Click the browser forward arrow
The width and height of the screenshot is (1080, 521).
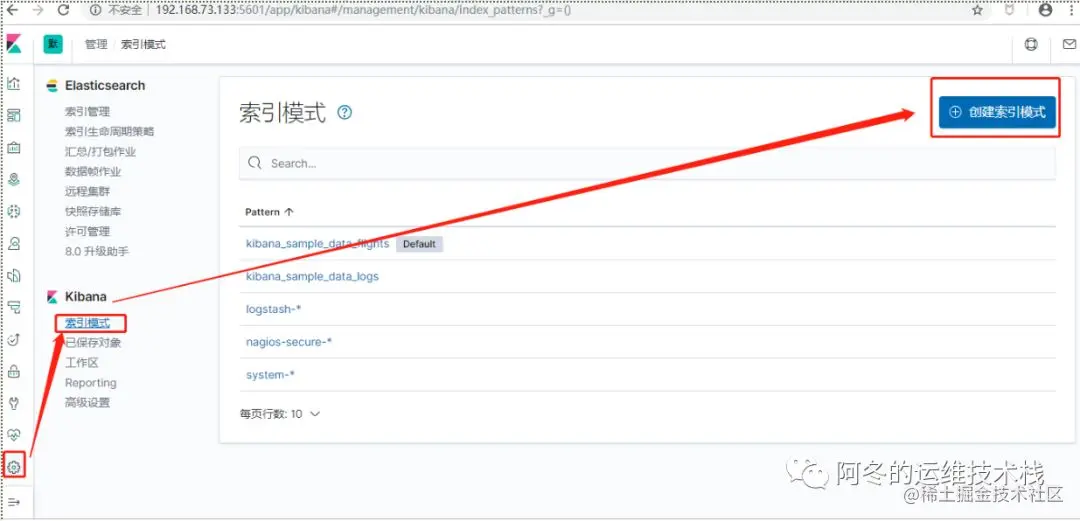pos(38,10)
